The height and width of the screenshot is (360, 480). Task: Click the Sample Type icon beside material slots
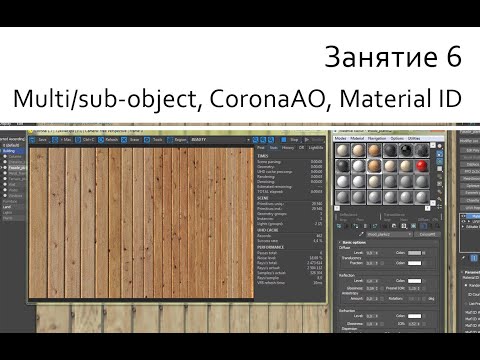(440, 146)
